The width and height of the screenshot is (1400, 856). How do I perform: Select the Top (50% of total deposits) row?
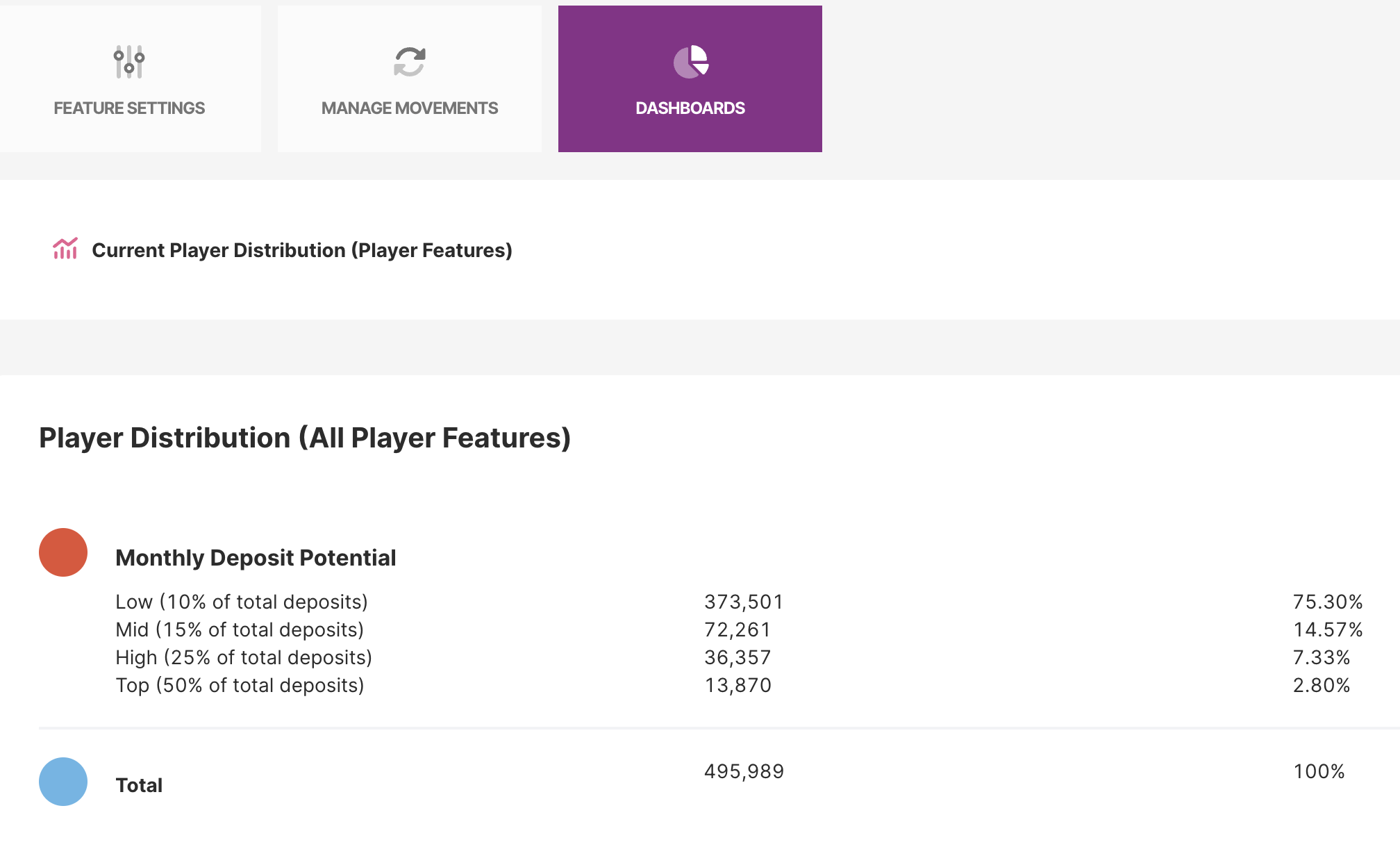coord(240,685)
